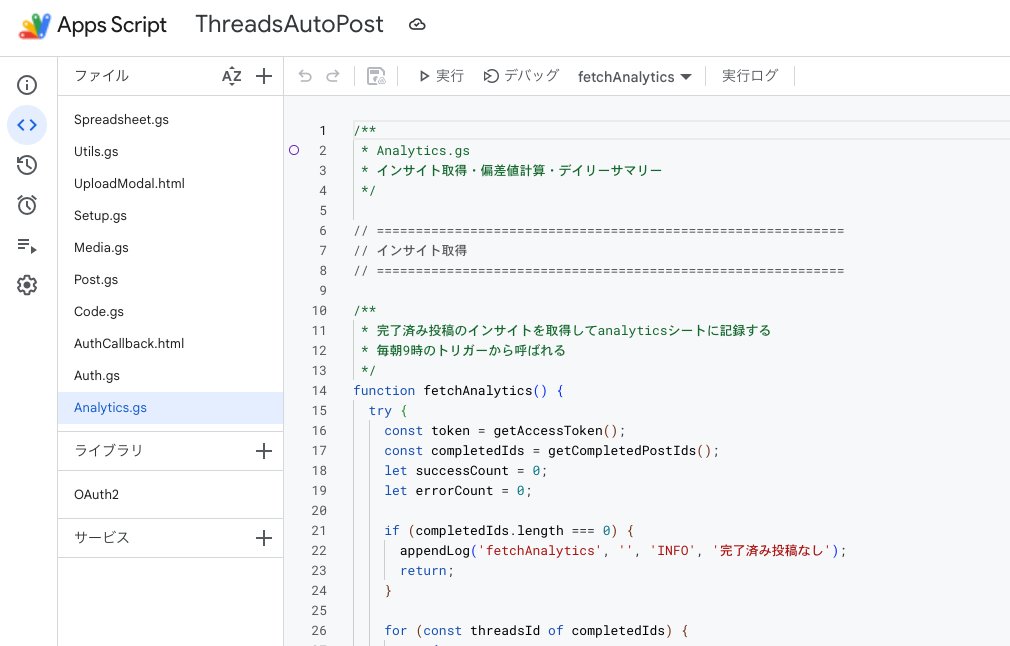Click 'getAccessToken' on line 16
This screenshot has height=646, width=1010.
click(x=548, y=430)
